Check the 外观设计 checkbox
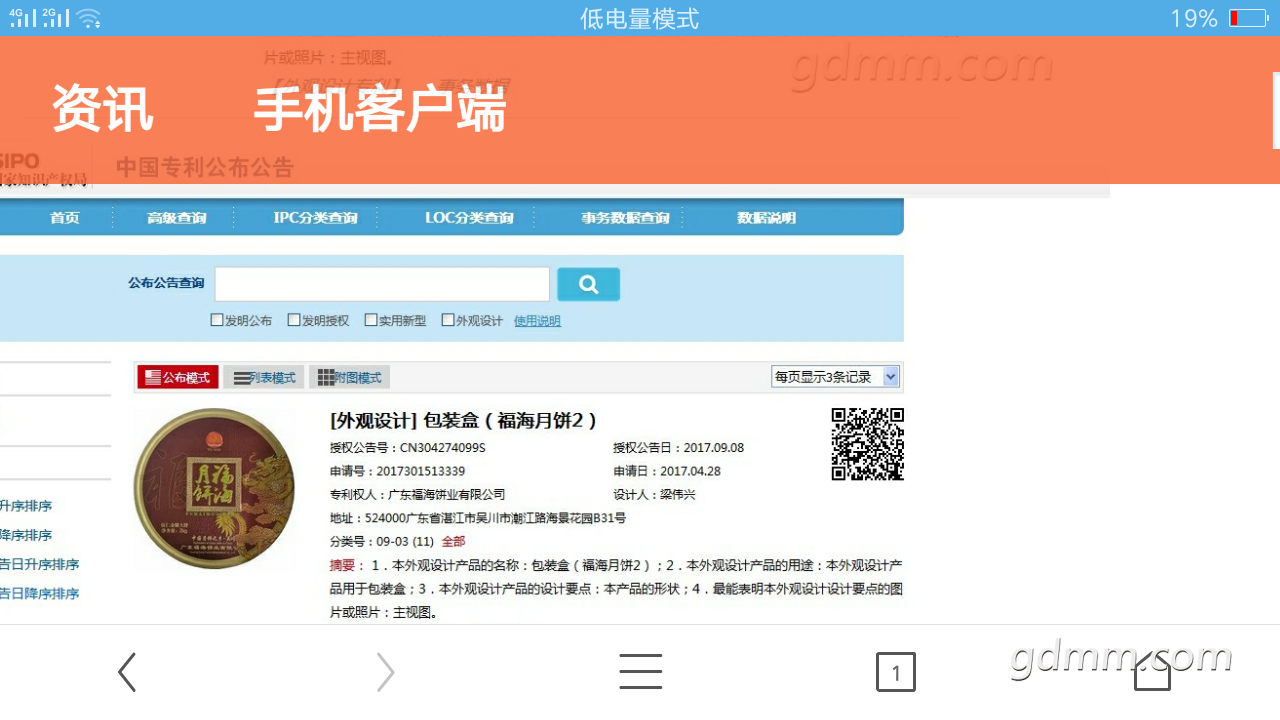The image size is (1280, 720). [x=448, y=320]
